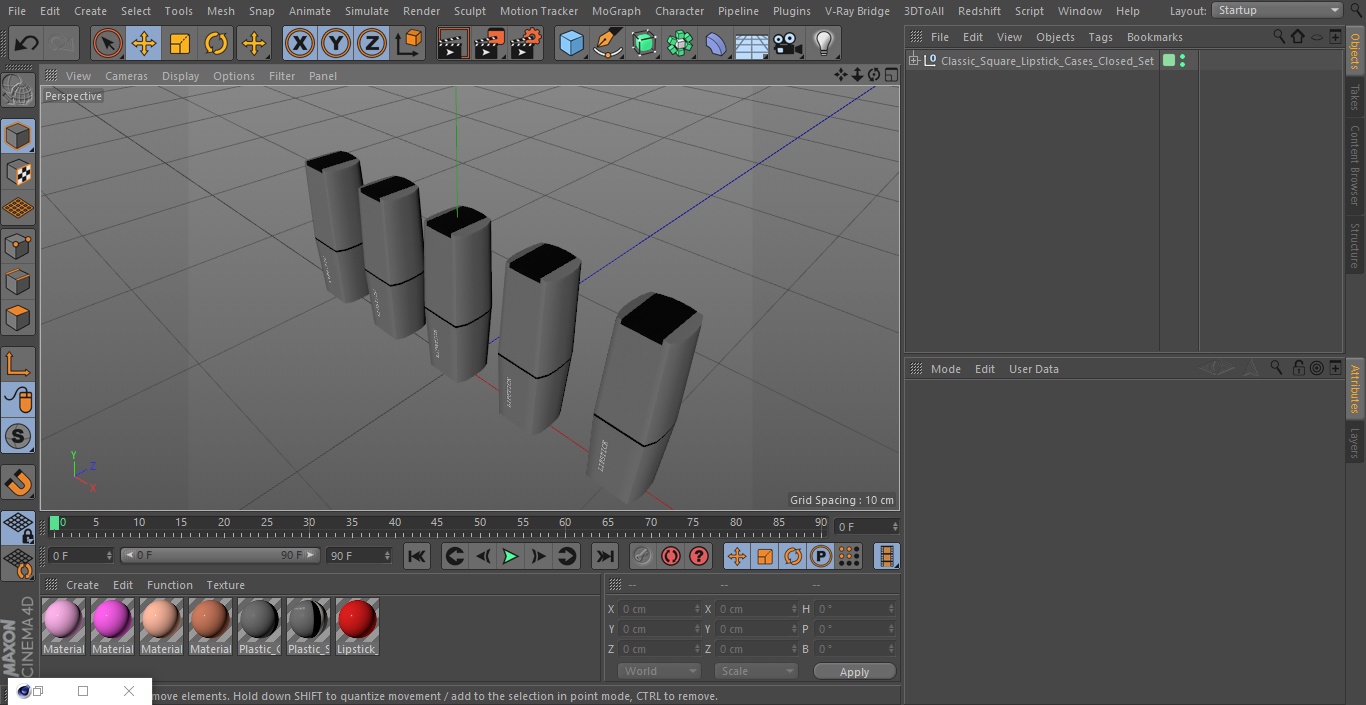Toggle Autokeying button
Screen dimensions: 1366x705
coord(671,556)
